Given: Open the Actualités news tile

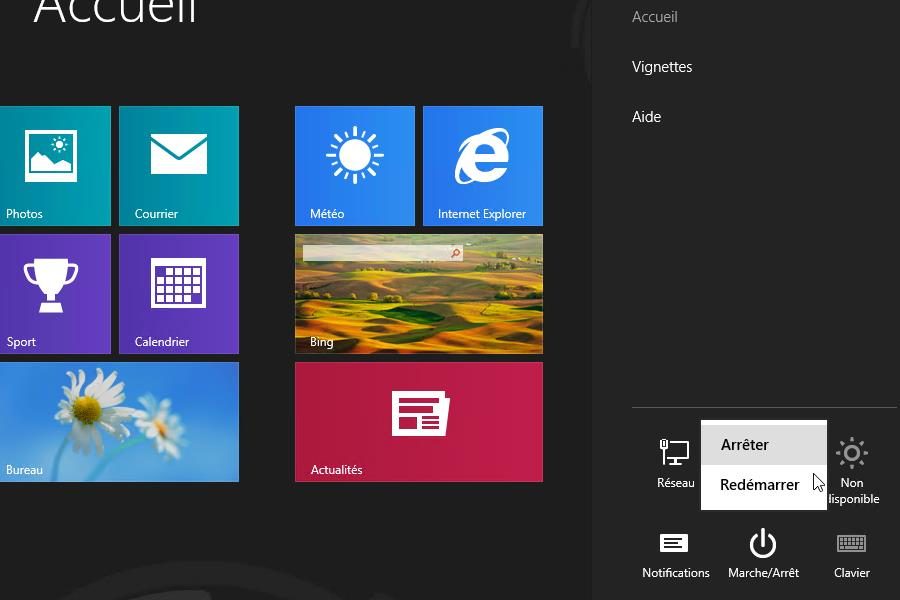Looking at the screenshot, I should pos(418,421).
